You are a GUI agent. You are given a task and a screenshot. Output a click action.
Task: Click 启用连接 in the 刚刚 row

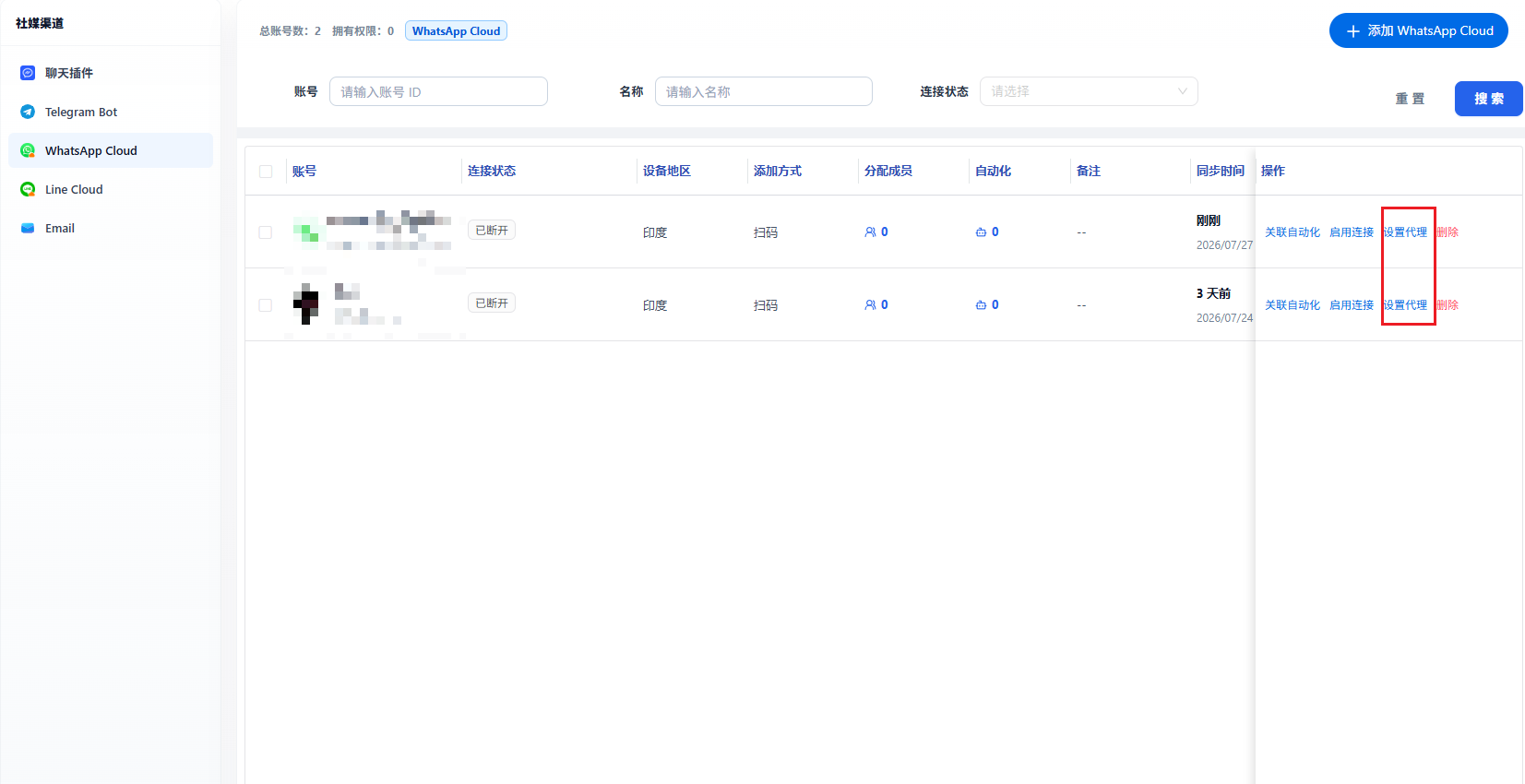(1352, 232)
